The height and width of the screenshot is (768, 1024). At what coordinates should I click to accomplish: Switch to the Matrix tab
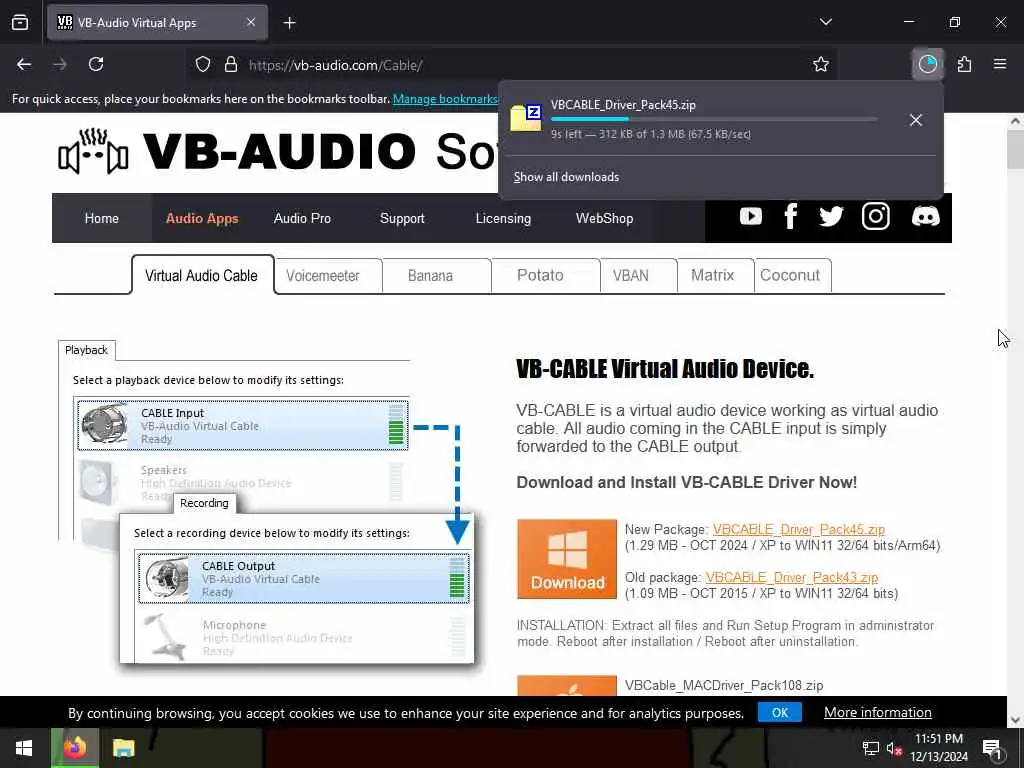click(716, 276)
